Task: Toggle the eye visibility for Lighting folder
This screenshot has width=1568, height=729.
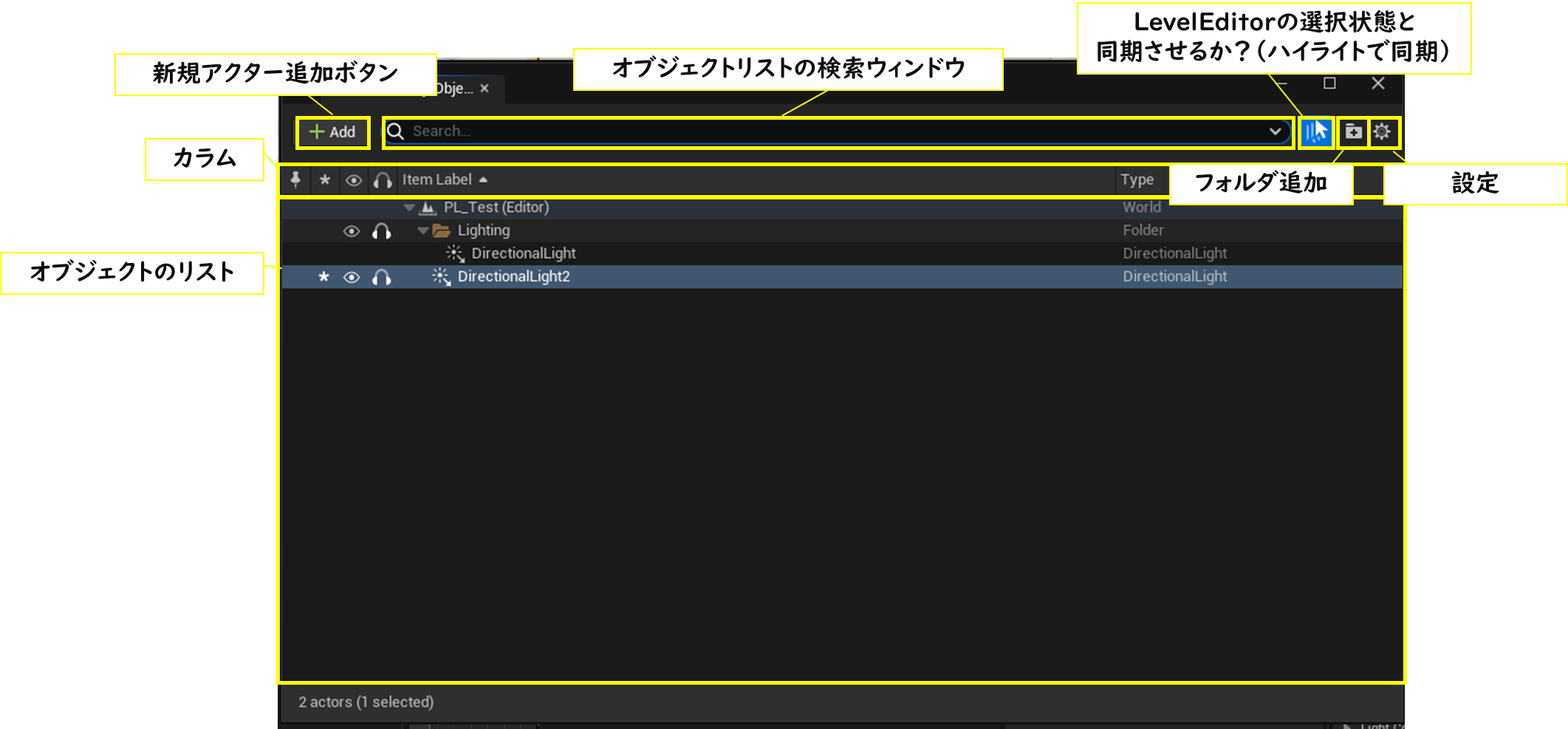Action: 352,231
